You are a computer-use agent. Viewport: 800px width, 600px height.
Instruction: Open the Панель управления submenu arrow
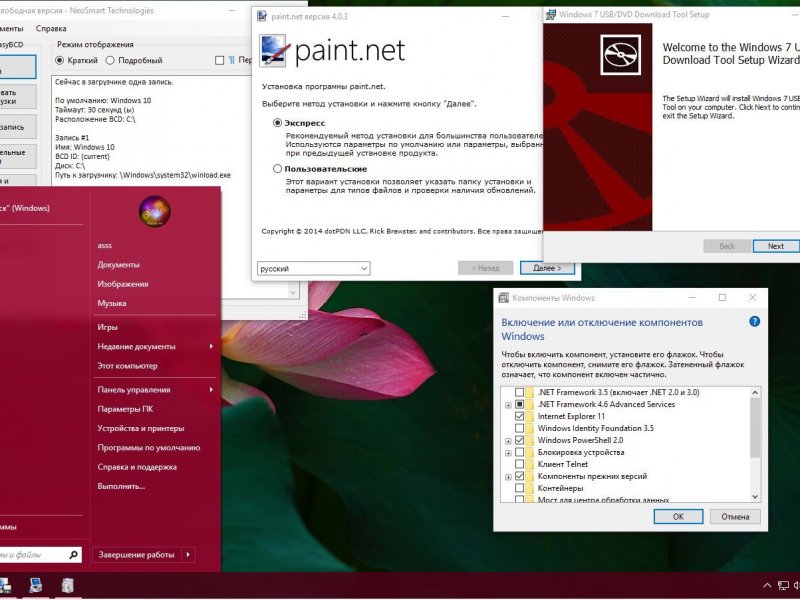click(x=211, y=390)
